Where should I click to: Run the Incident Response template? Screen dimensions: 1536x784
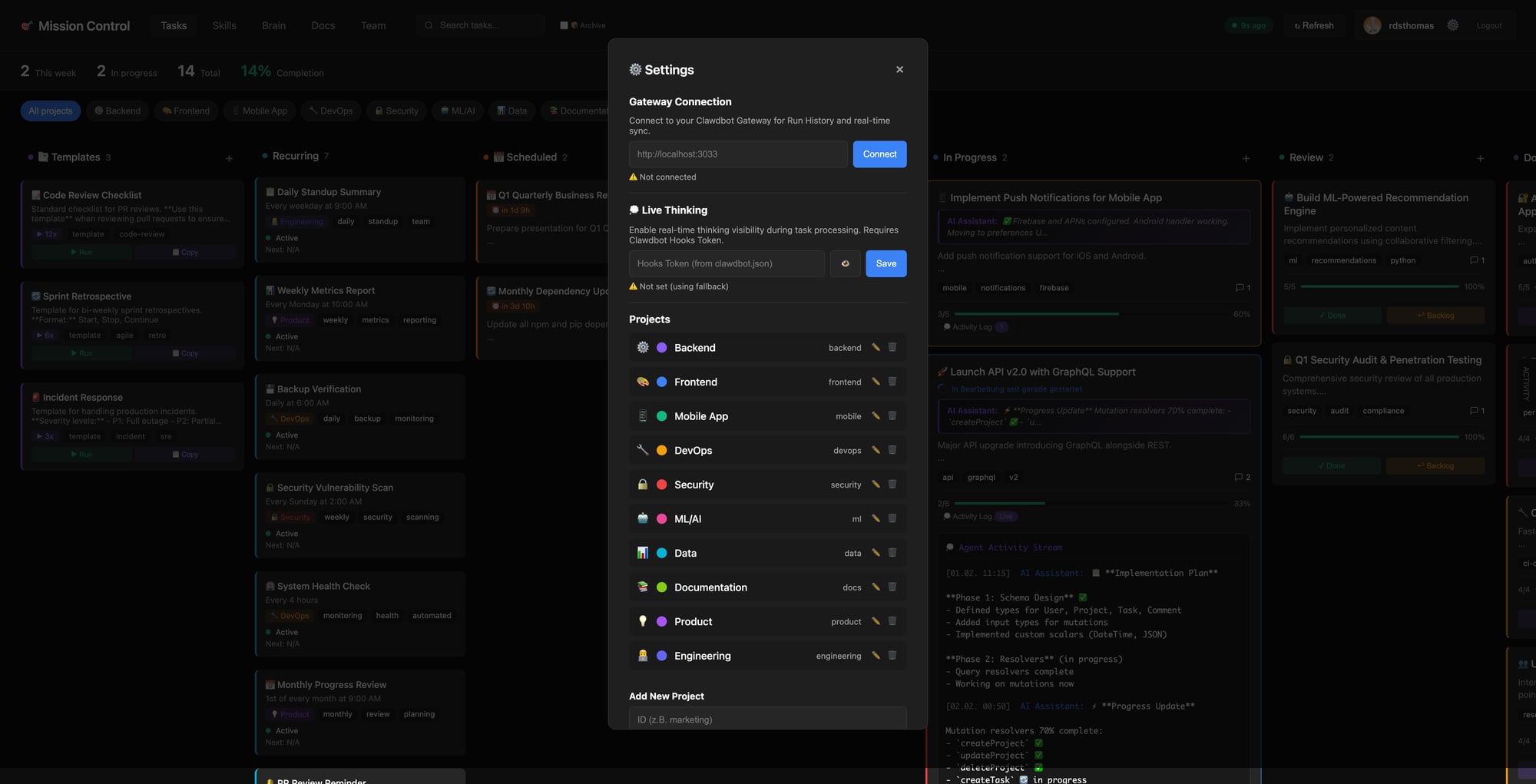tap(81, 455)
